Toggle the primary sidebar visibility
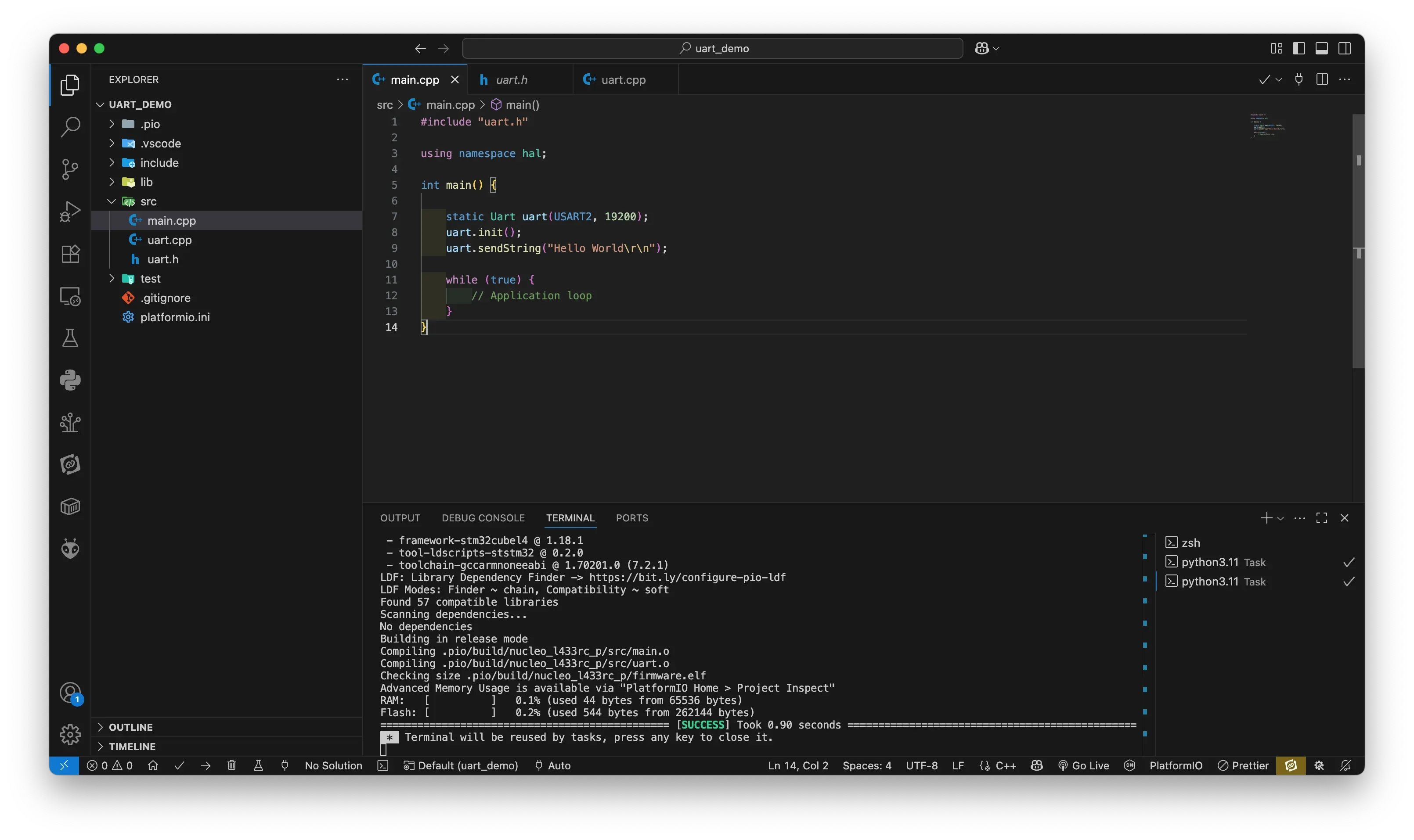The height and width of the screenshot is (840, 1414). pos(1299,48)
